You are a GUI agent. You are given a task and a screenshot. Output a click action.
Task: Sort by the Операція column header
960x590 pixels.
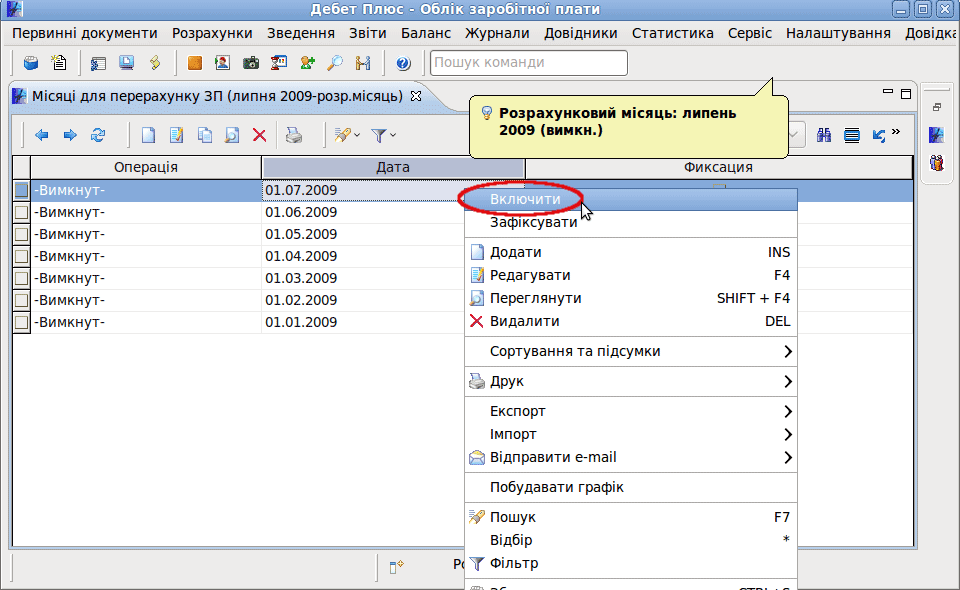(146, 167)
